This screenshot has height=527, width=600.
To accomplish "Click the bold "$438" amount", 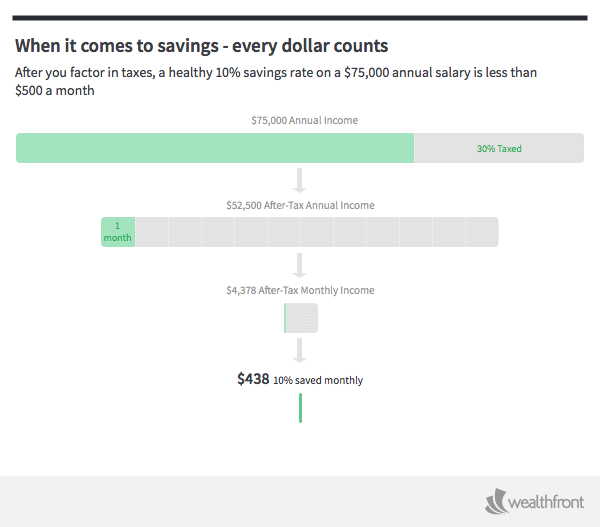I will click(x=253, y=379).
